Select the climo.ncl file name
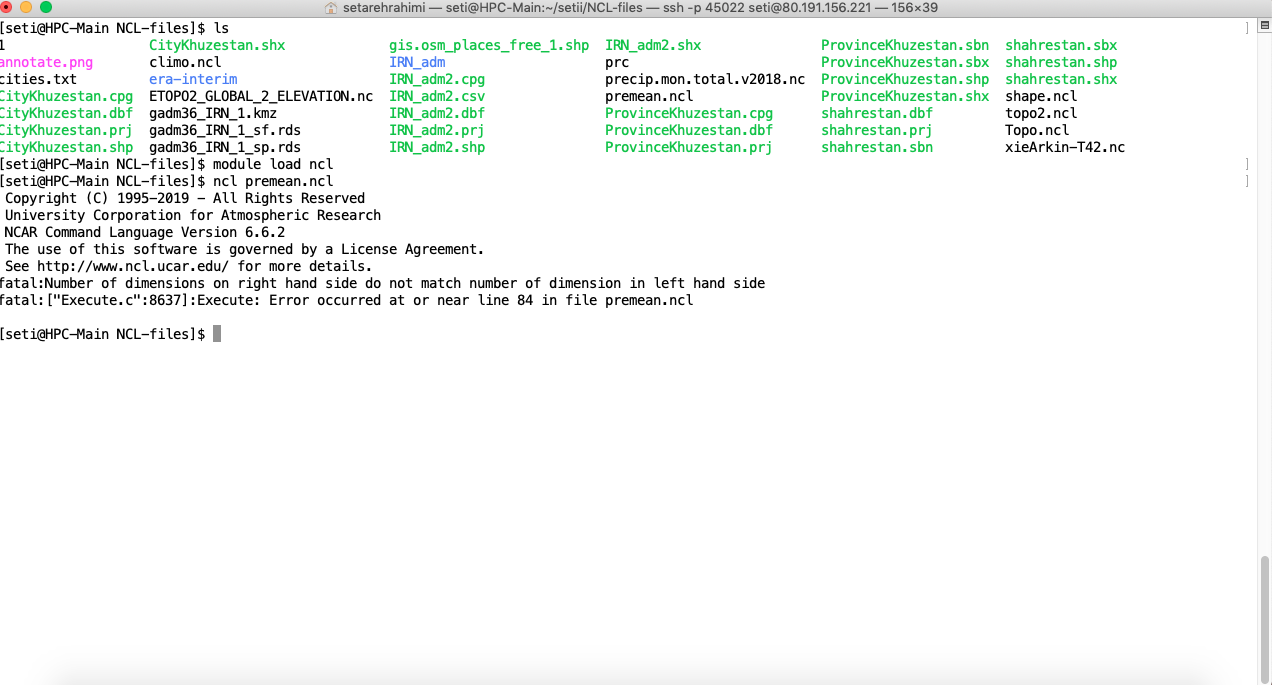 [185, 62]
